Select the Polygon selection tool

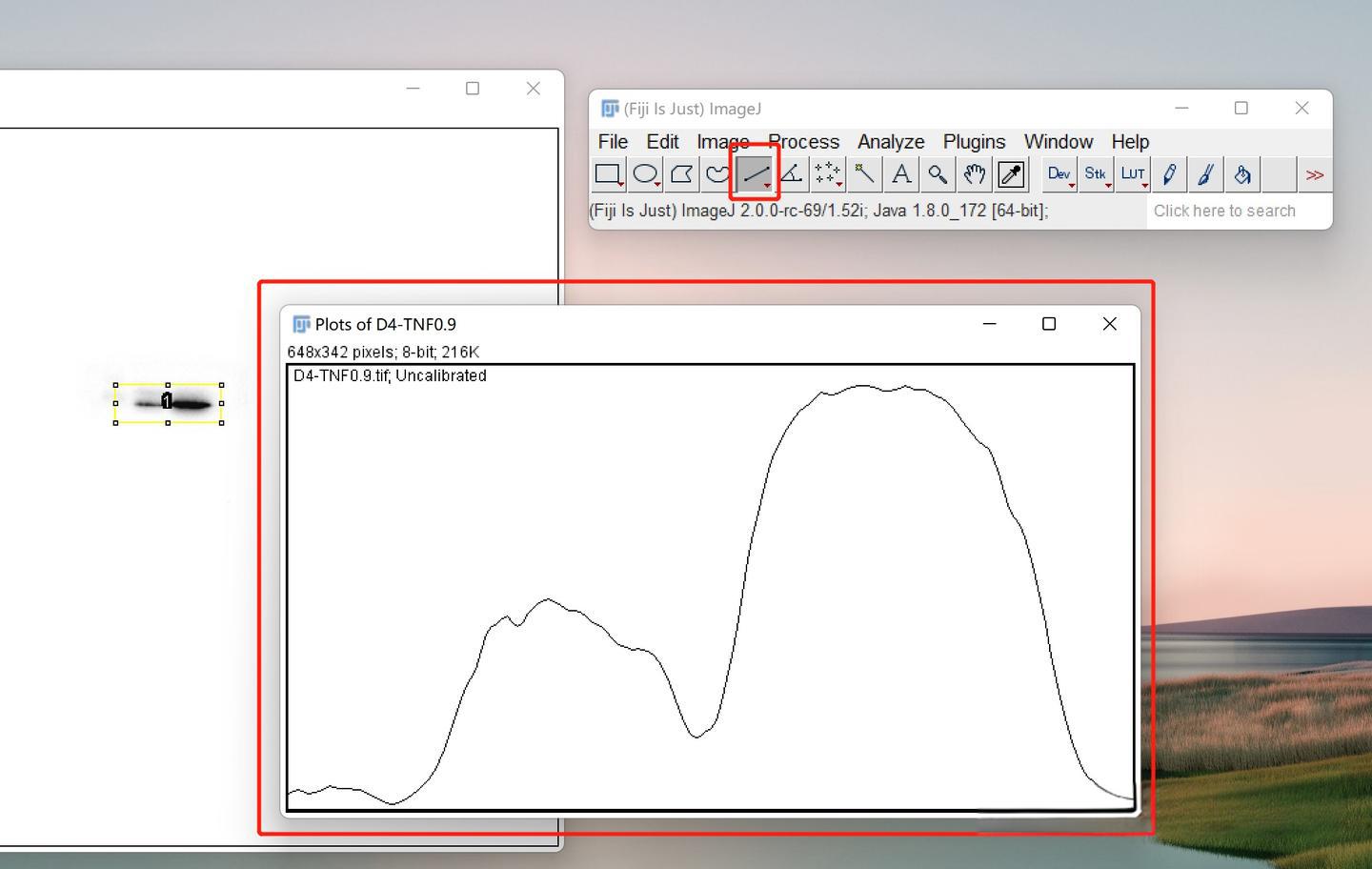(x=681, y=174)
